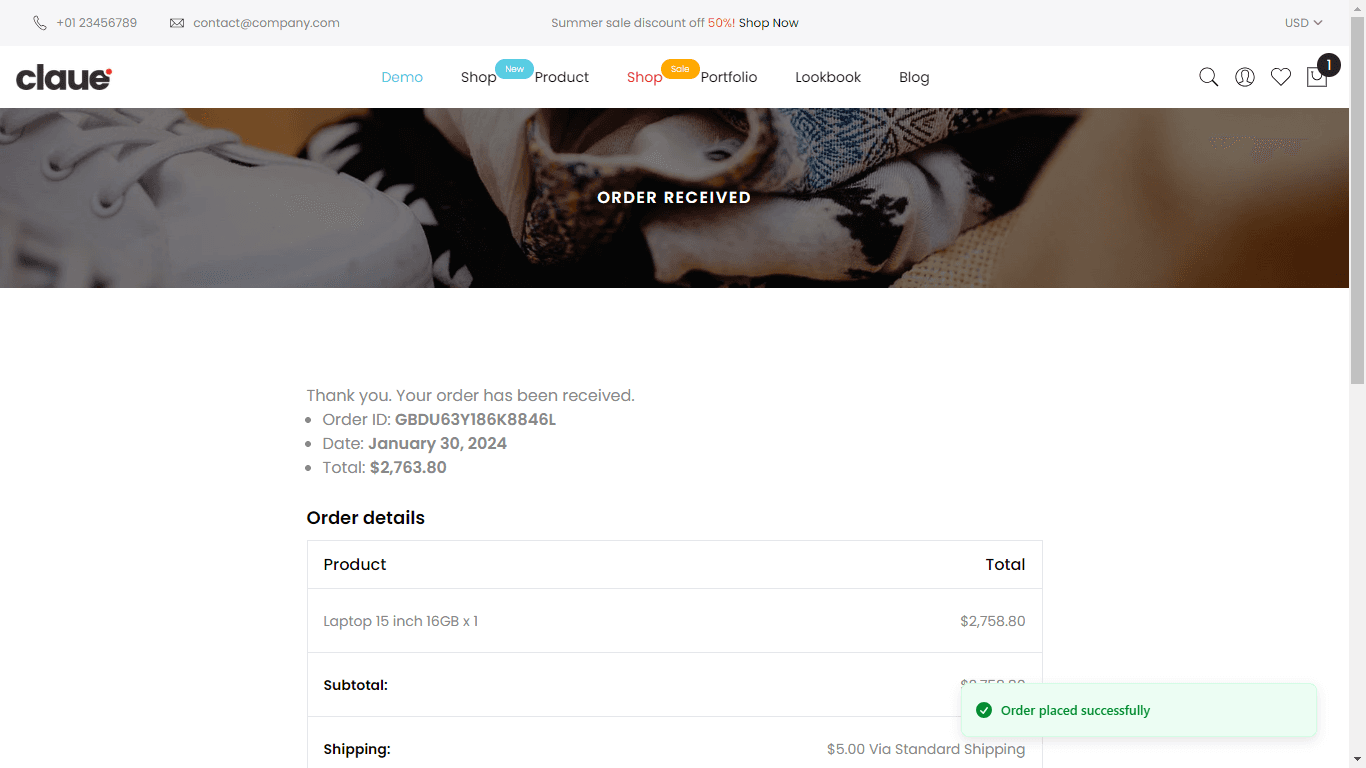Click green checkmark in success notification
The width and height of the screenshot is (1366, 768).
click(984, 710)
